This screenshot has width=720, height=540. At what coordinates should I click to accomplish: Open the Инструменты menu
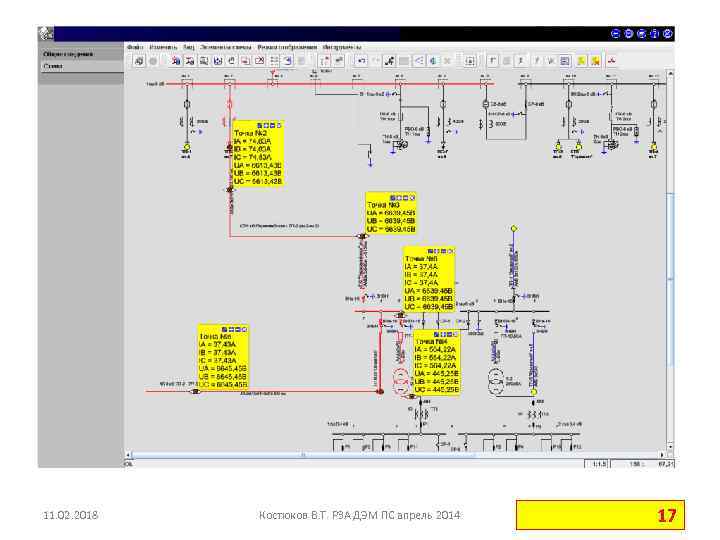coord(342,47)
